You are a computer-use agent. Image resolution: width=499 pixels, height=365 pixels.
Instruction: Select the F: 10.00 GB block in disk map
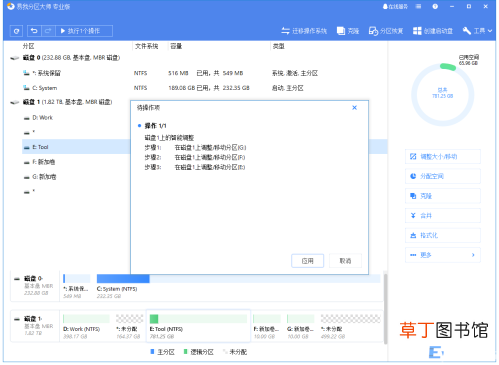point(267,327)
